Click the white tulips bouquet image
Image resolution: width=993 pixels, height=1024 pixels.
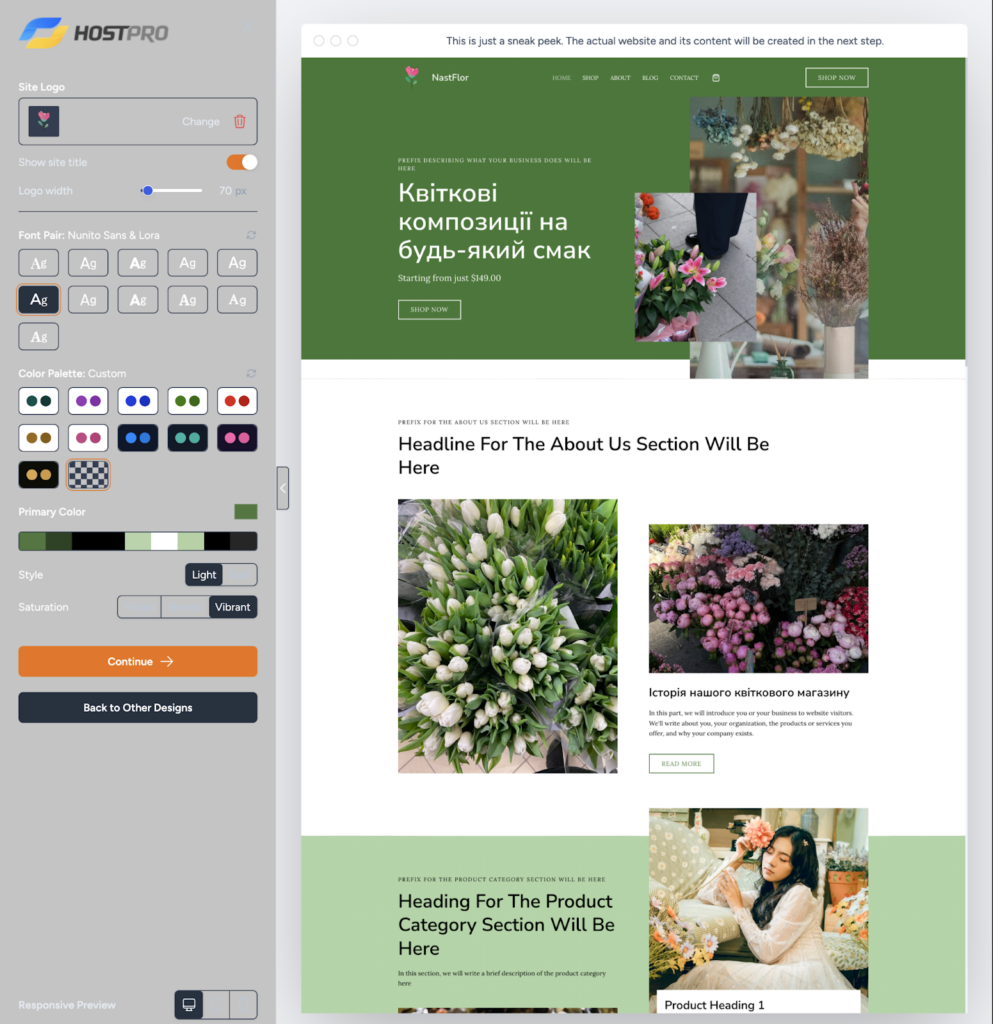(x=507, y=636)
